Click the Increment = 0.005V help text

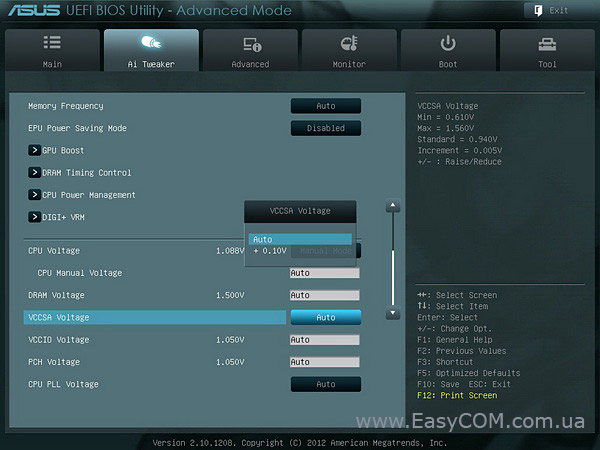pos(460,150)
